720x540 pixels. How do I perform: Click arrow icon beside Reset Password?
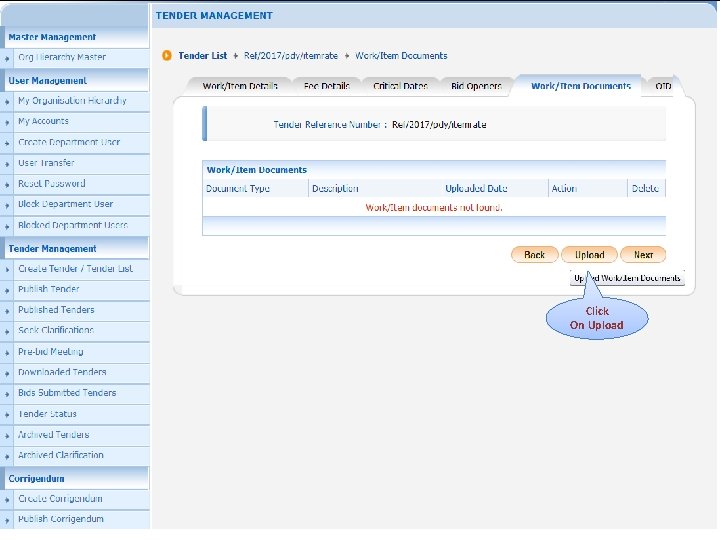7,185
